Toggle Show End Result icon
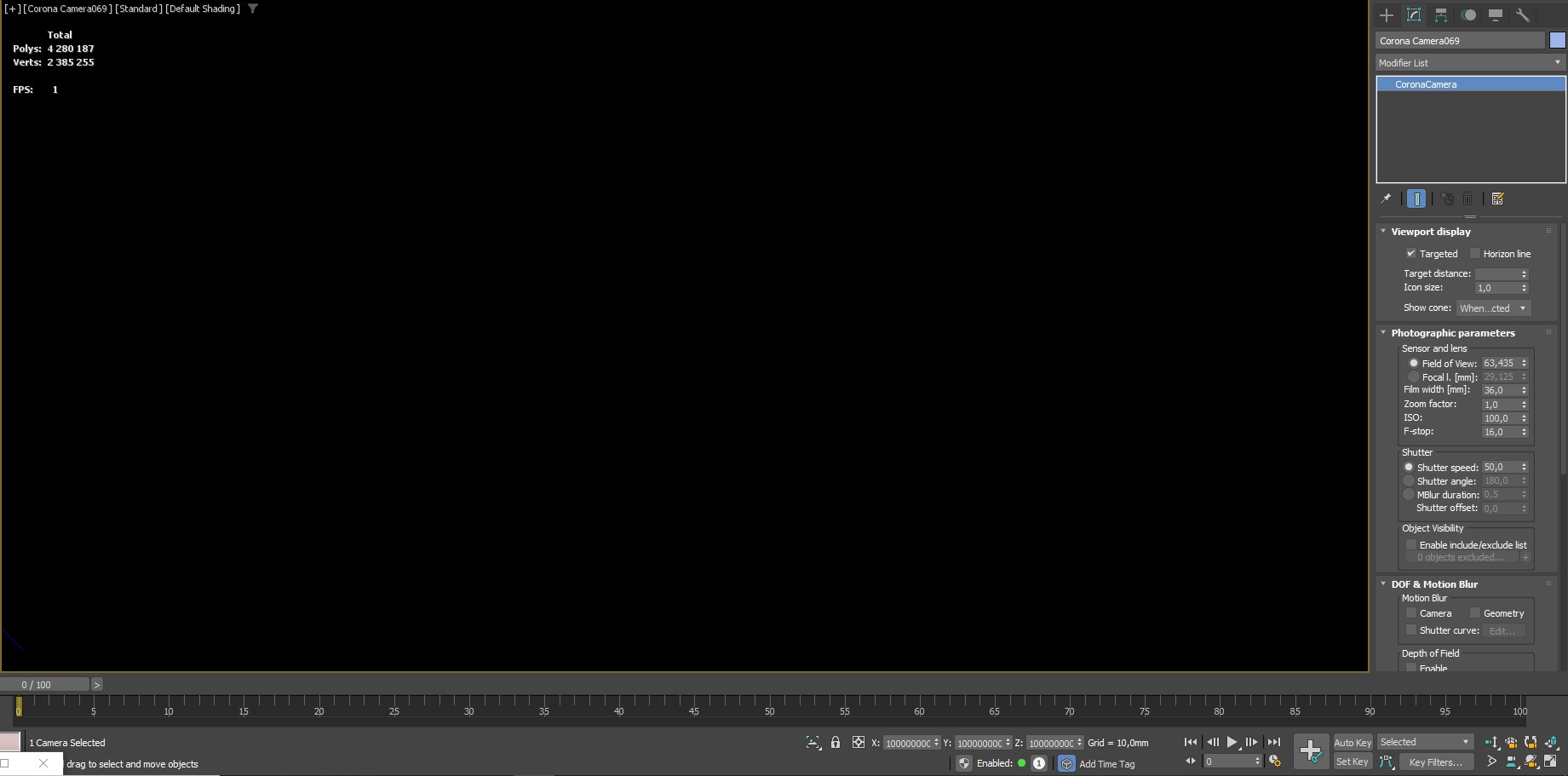Screen dimensions: 1568x776 pos(1416,198)
